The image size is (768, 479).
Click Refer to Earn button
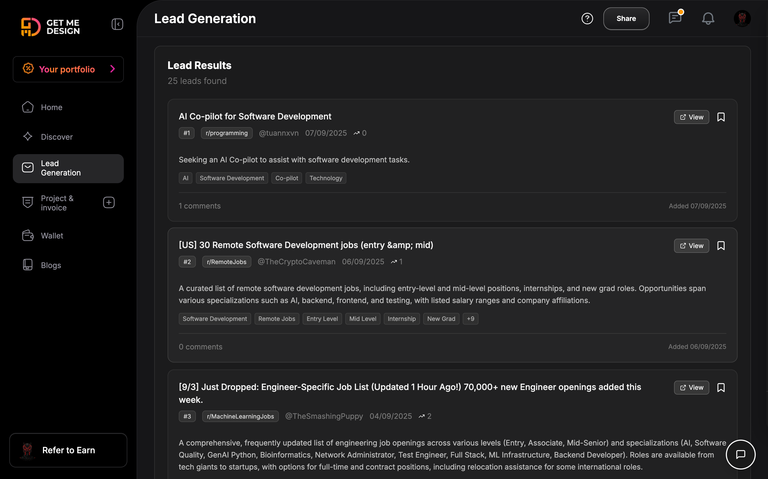click(x=68, y=450)
